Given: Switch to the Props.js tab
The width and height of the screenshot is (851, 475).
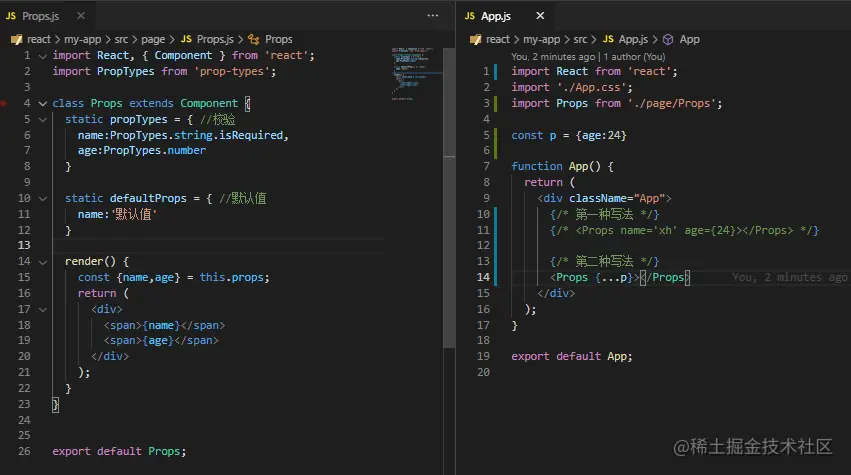Looking at the screenshot, I should click(x=40, y=17).
